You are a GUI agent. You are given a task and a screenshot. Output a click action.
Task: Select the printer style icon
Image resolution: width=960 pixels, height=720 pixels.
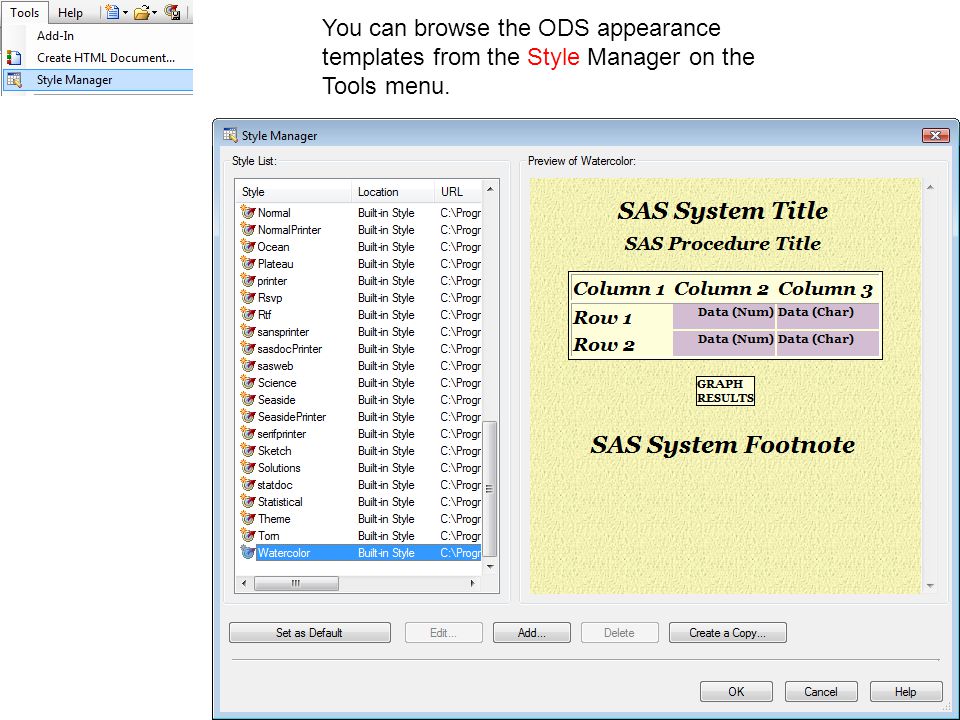(x=247, y=280)
